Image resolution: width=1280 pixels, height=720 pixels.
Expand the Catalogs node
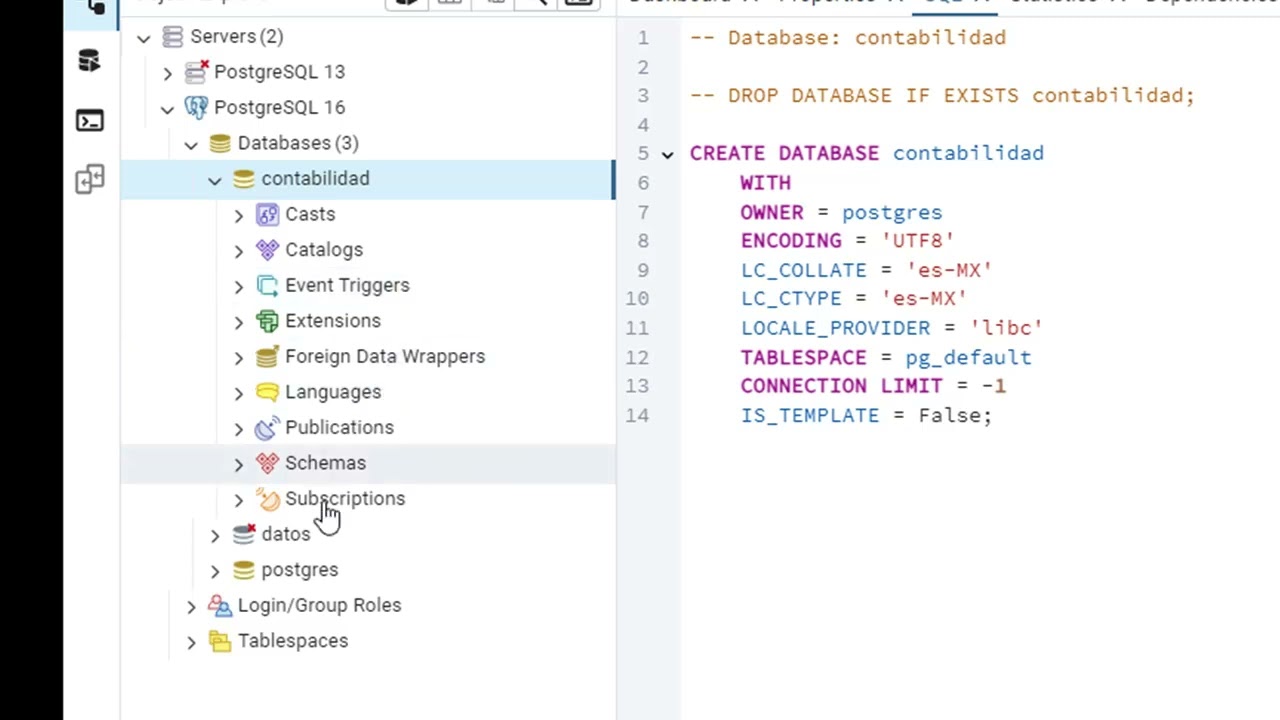[238, 251]
